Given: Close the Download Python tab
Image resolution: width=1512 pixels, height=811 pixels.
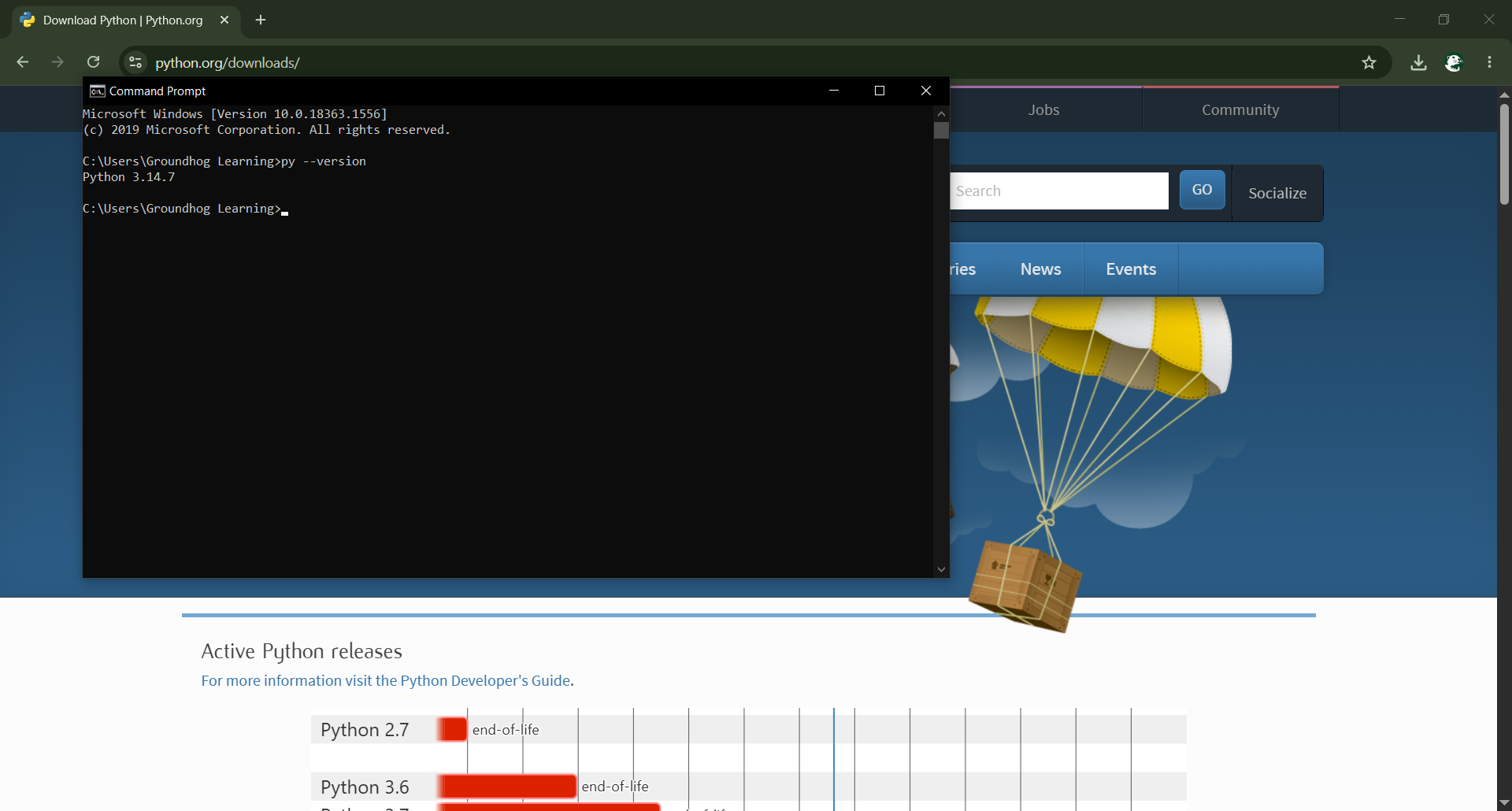Looking at the screenshot, I should [x=224, y=20].
